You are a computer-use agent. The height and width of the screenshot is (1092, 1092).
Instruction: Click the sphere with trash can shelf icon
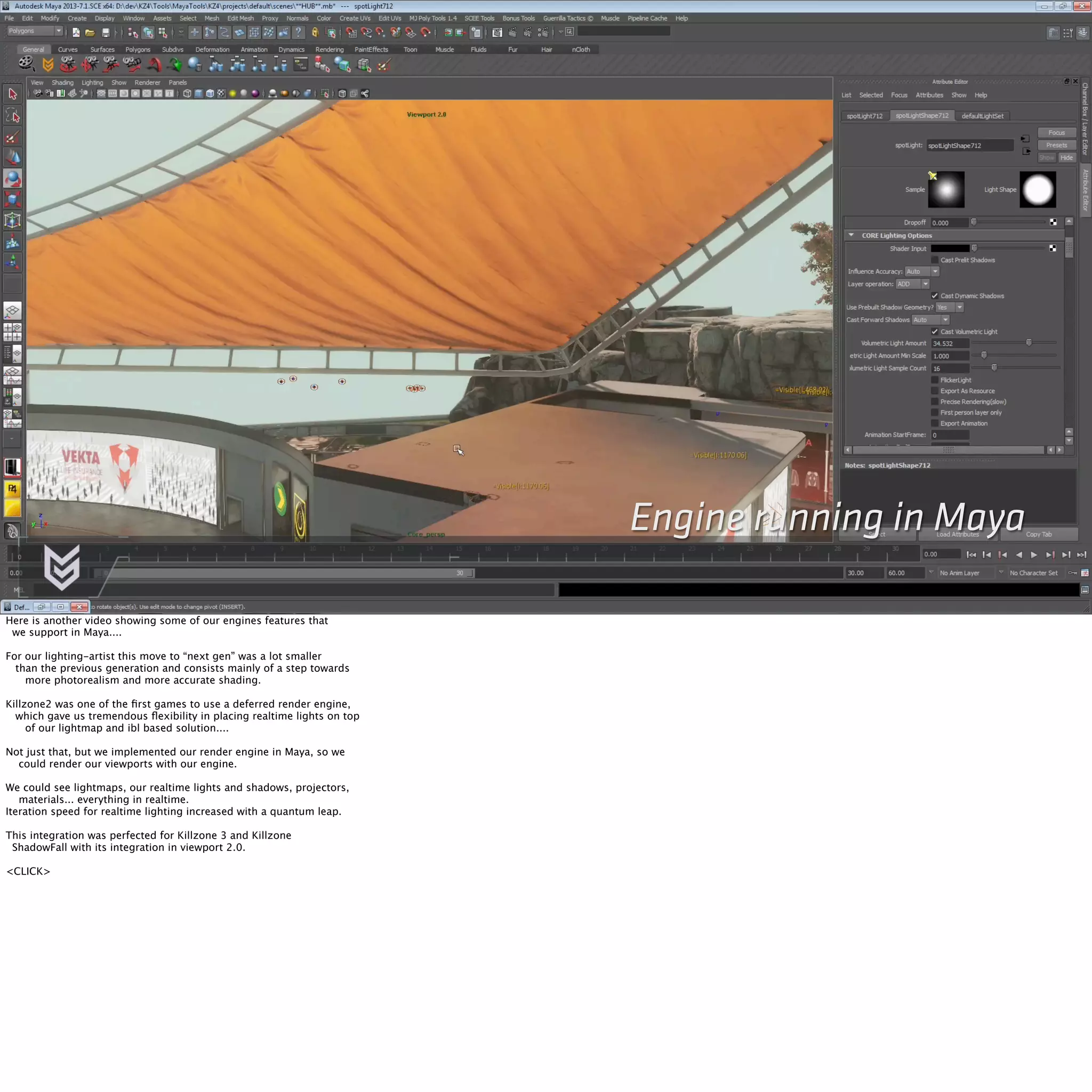coord(195,65)
